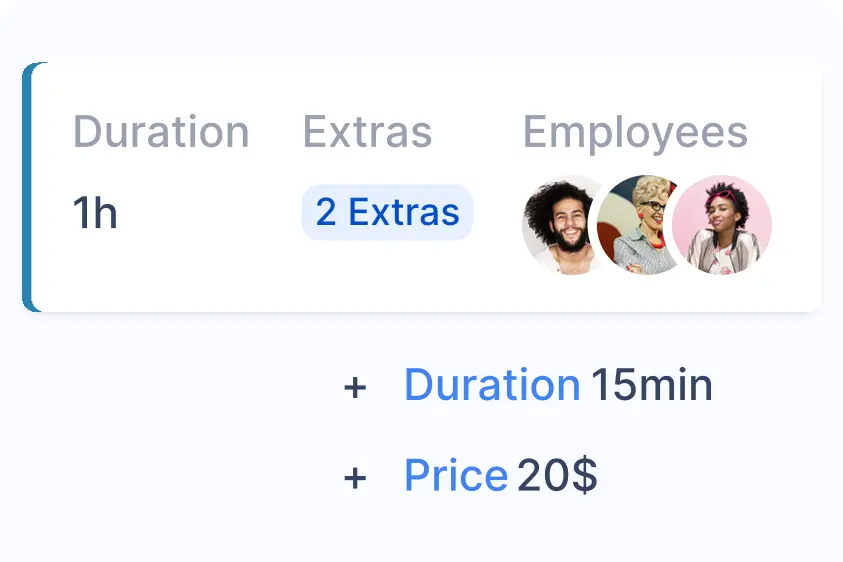Click the blue Price link
Viewport: 843px width, 562px height.
(x=455, y=476)
